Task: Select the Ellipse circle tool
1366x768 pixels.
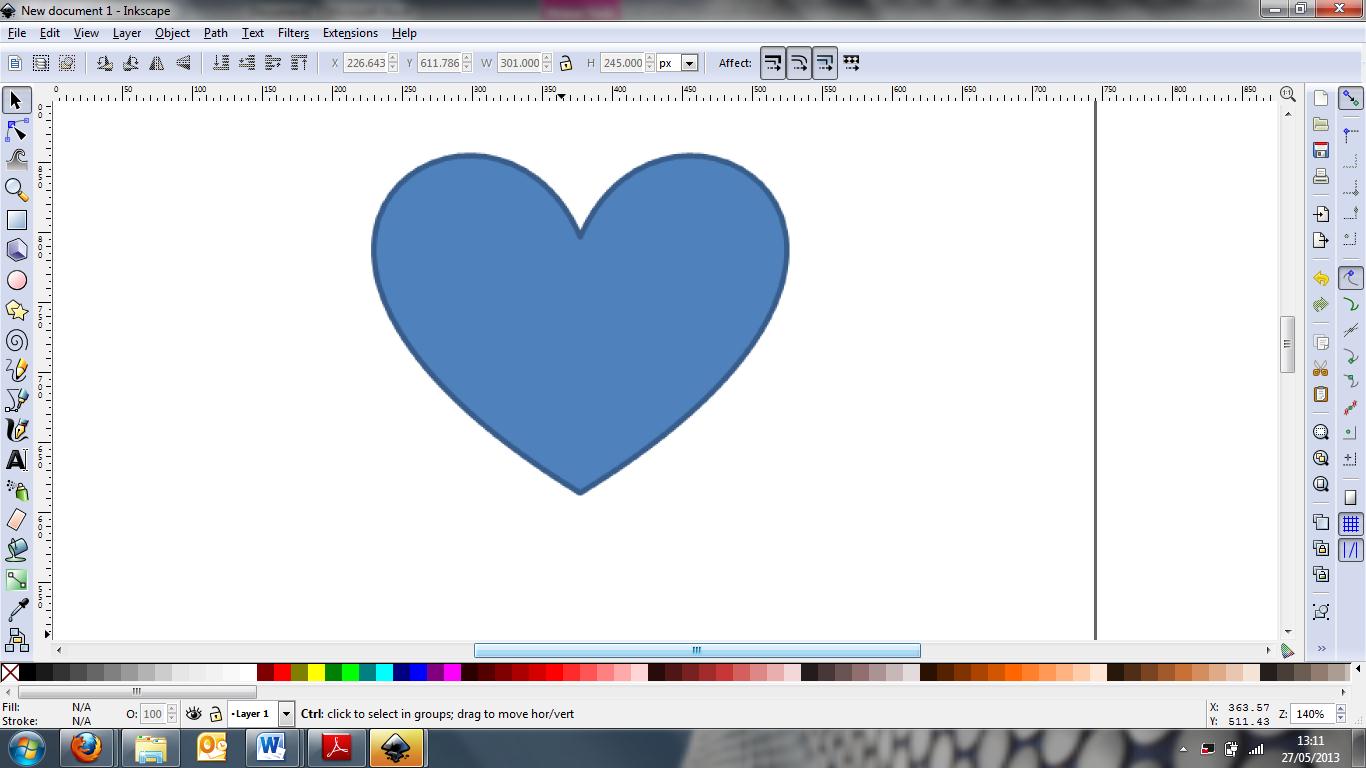Action: click(x=16, y=280)
